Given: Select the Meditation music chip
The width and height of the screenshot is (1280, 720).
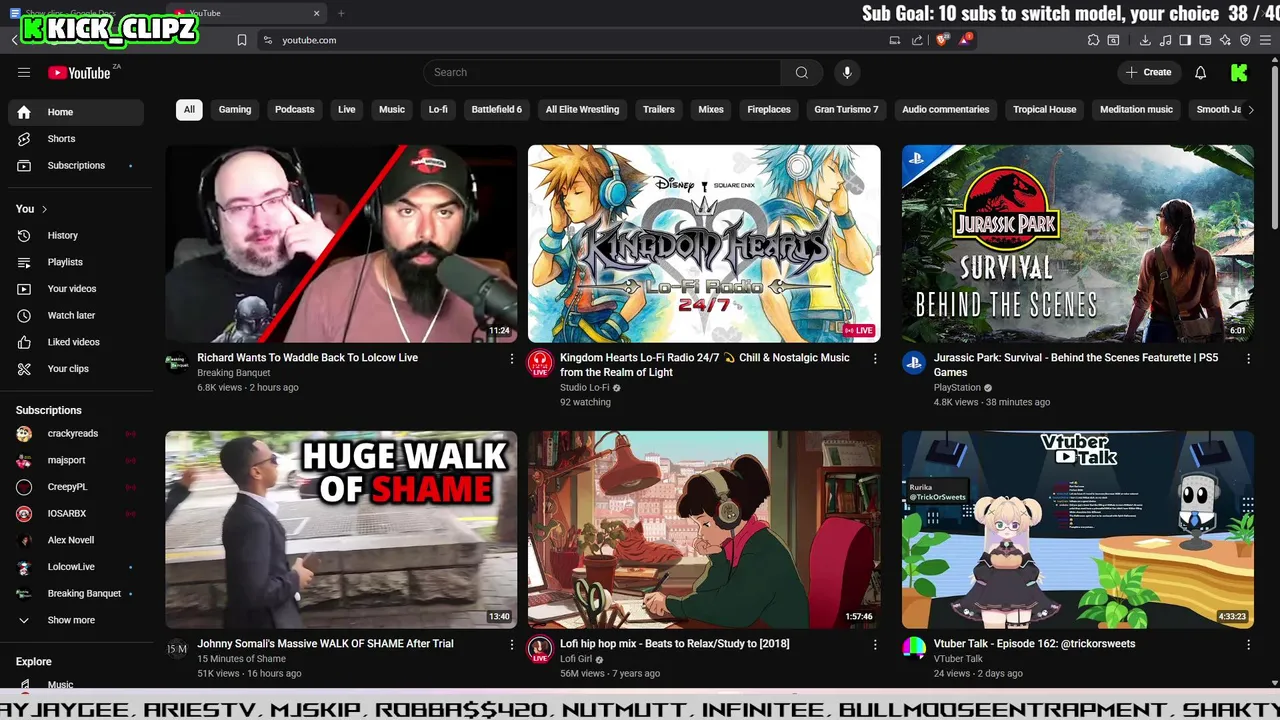Looking at the screenshot, I should coord(1136,110).
